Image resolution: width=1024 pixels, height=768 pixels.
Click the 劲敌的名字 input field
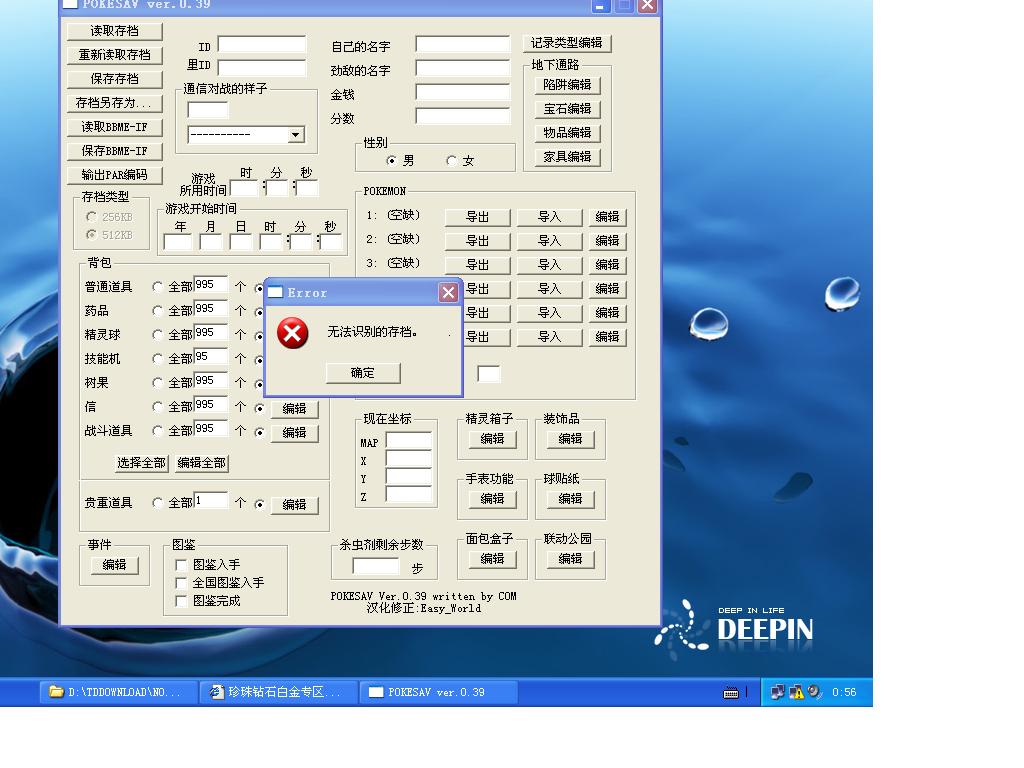pos(462,68)
